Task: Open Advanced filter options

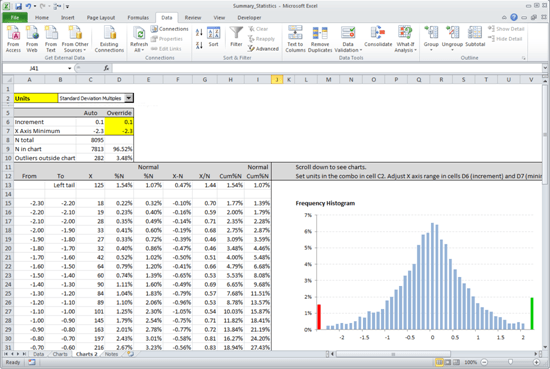Action: 263,49
